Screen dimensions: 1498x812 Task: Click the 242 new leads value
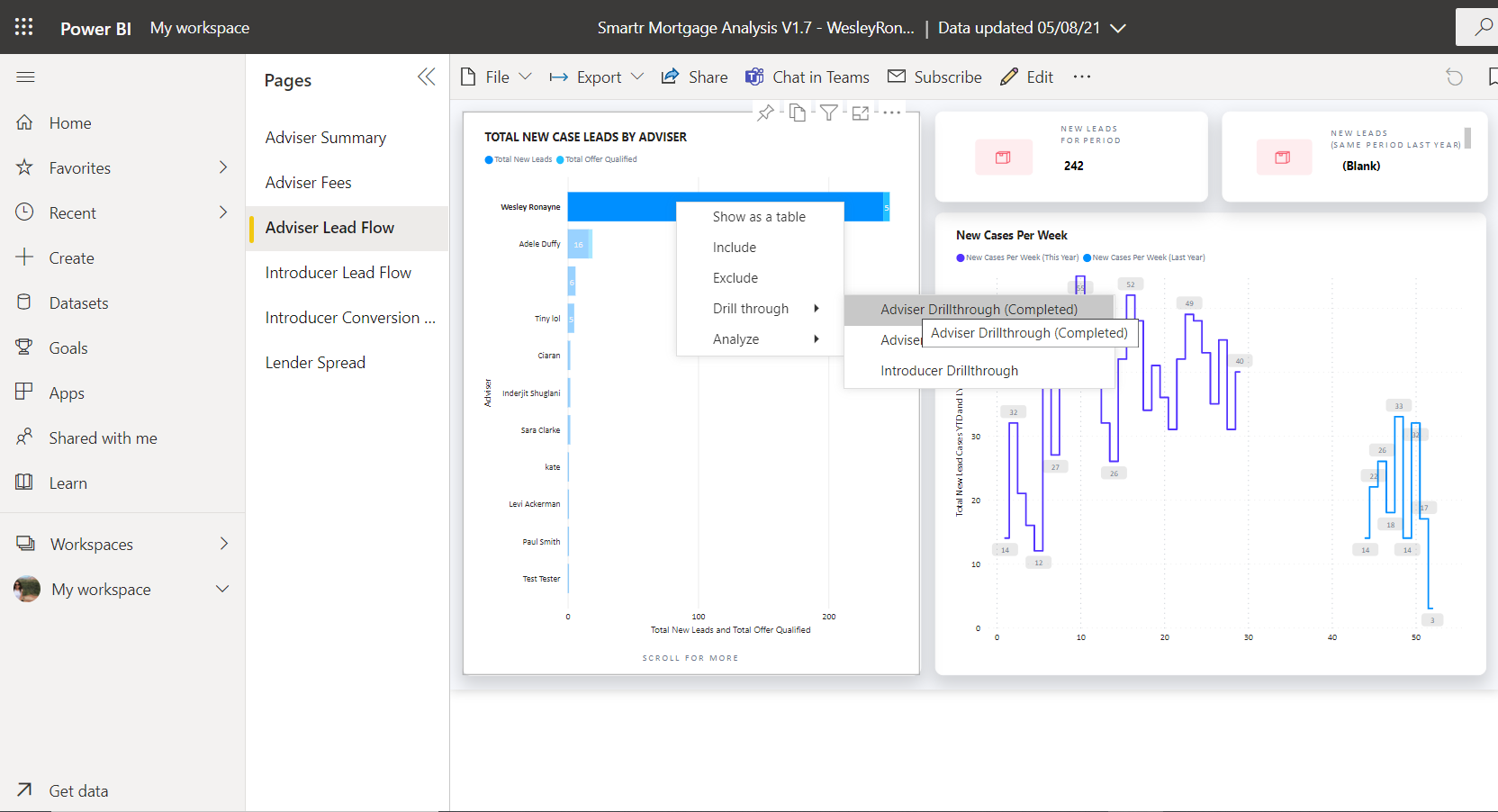click(1074, 166)
